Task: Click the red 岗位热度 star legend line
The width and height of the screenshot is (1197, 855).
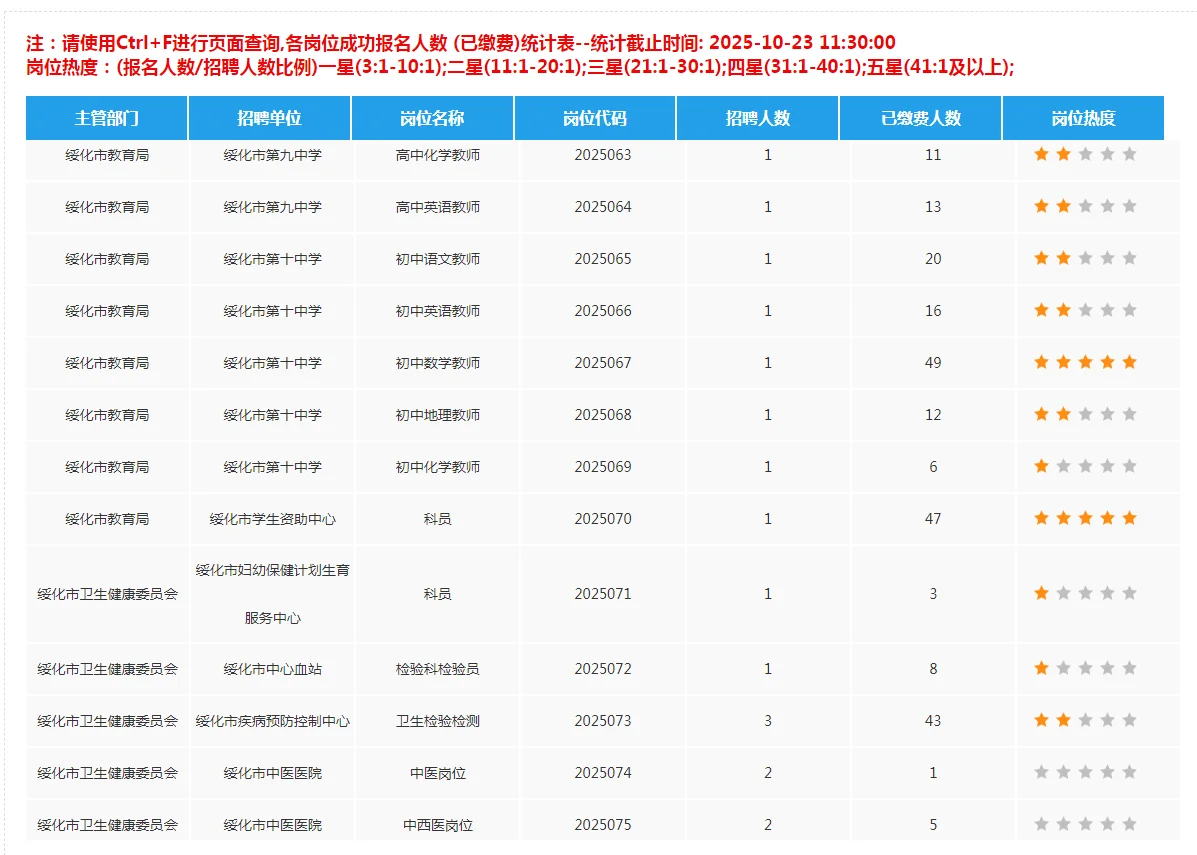Action: click(520, 67)
